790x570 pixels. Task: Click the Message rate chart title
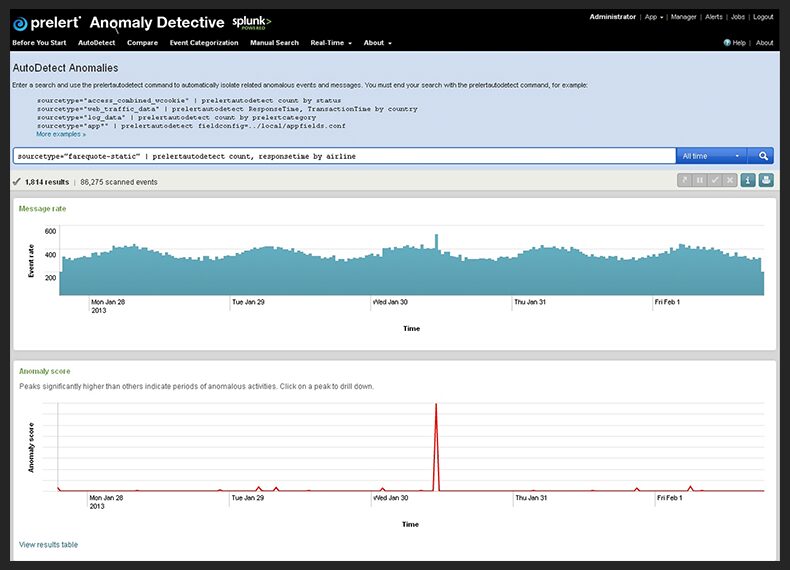click(x=42, y=209)
